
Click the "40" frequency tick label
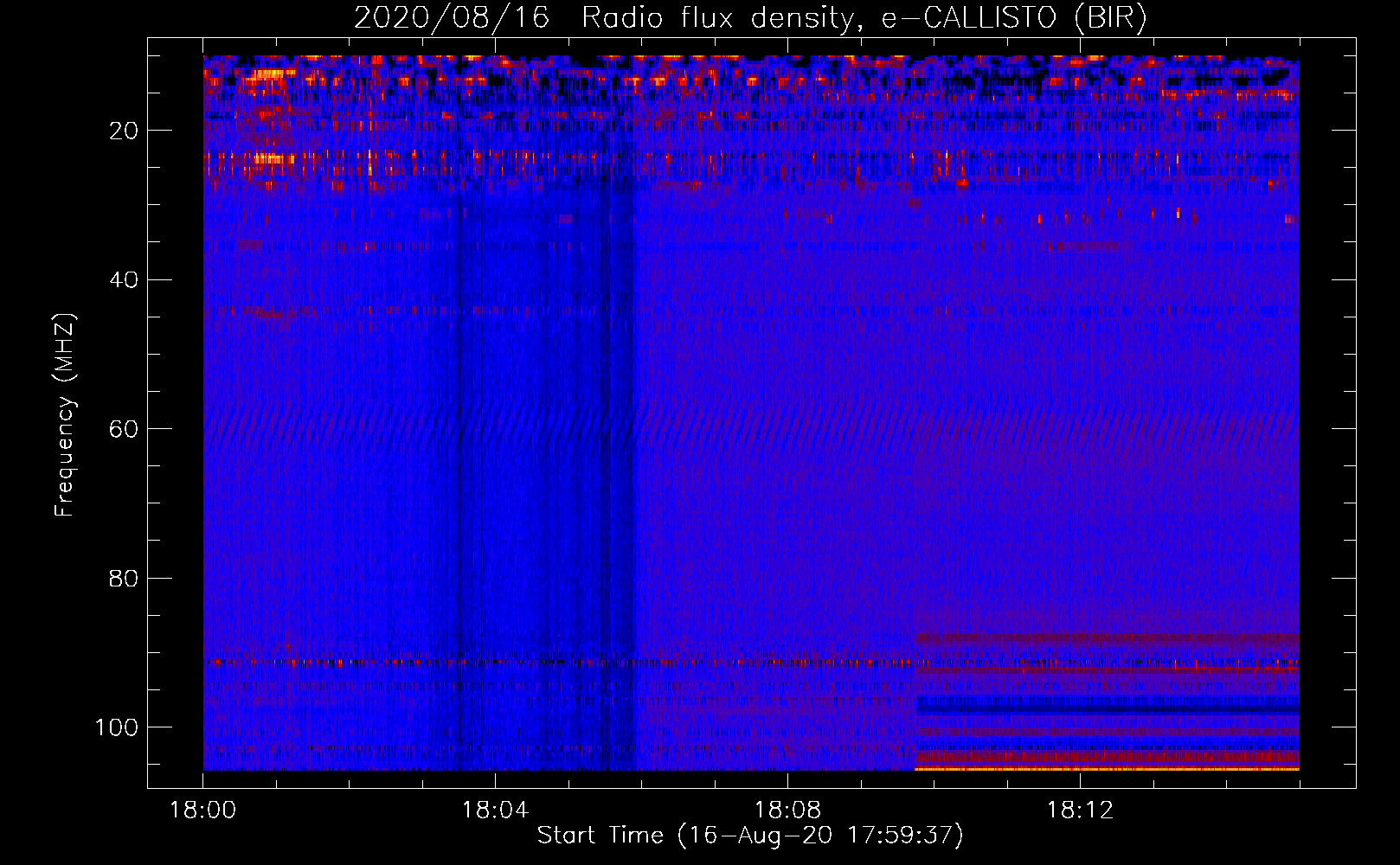(x=124, y=280)
